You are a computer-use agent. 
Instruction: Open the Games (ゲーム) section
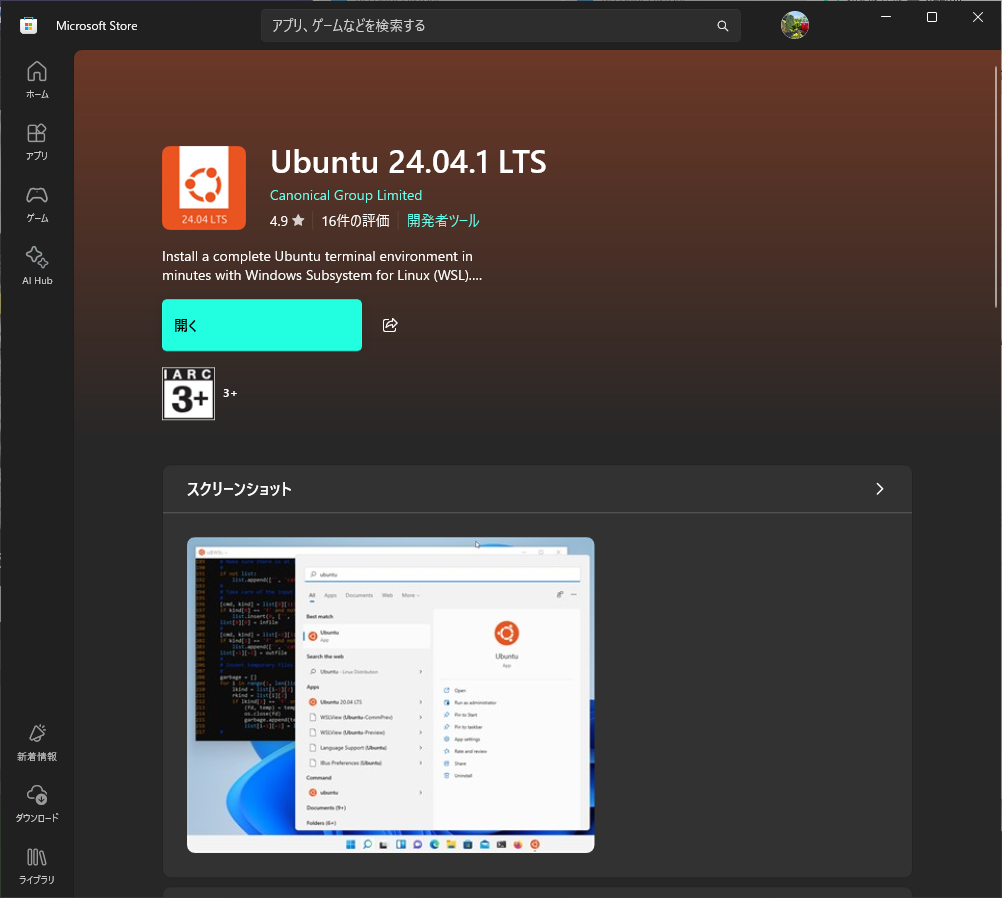(x=37, y=205)
